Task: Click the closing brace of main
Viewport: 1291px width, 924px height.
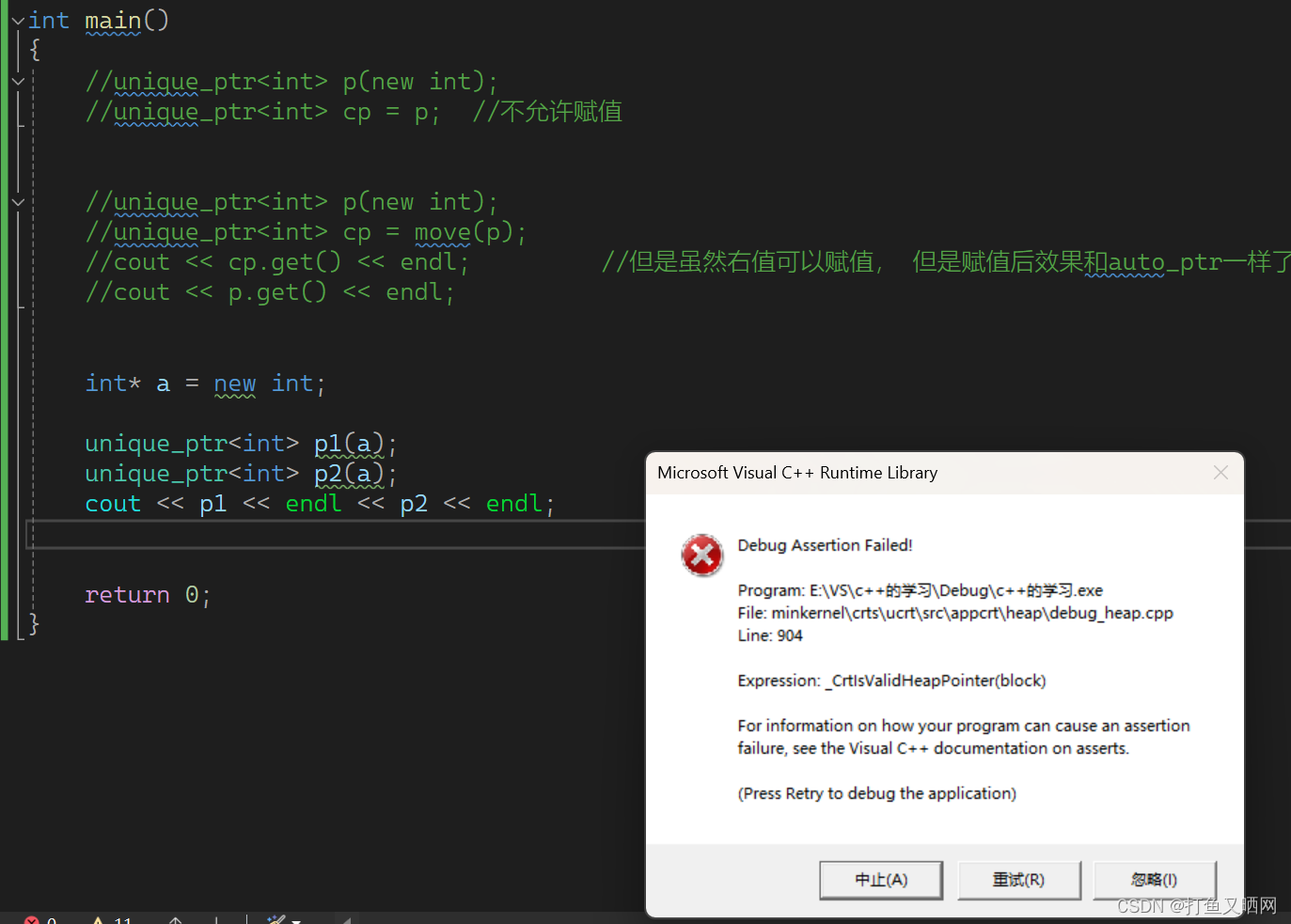Action: click(34, 622)
